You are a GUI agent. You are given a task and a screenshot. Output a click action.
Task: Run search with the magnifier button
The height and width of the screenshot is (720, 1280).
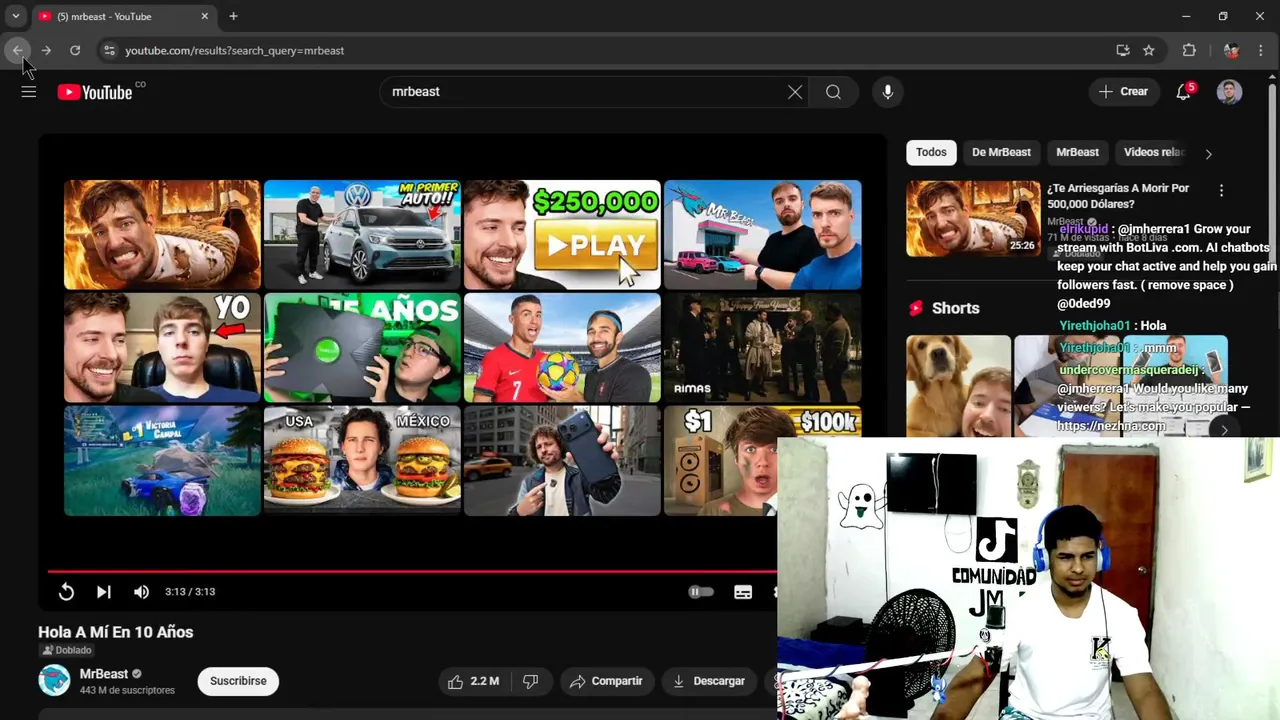click(833, 92)
